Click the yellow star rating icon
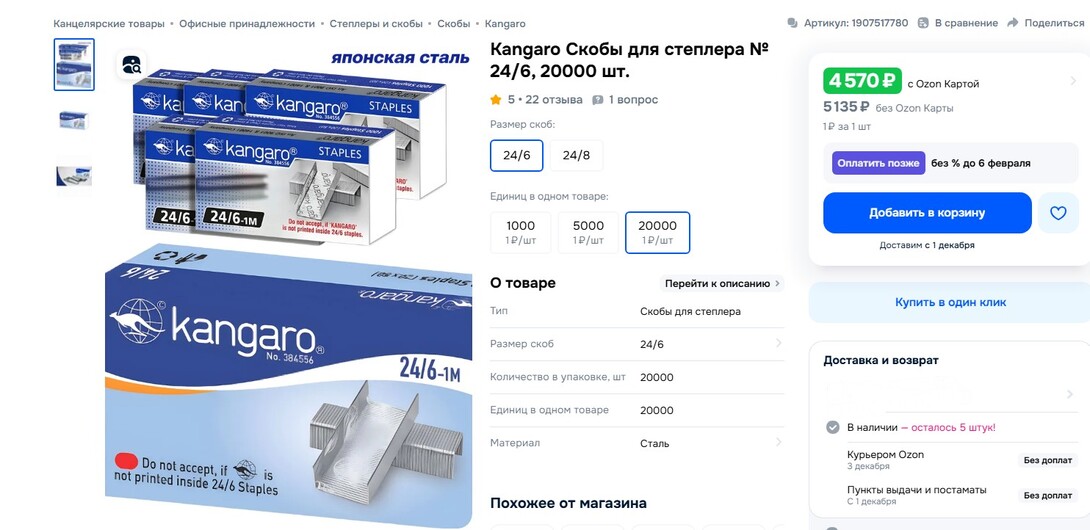Viewport: 1090px width, 530px height. pyautogui.click(x=496, y=99)
